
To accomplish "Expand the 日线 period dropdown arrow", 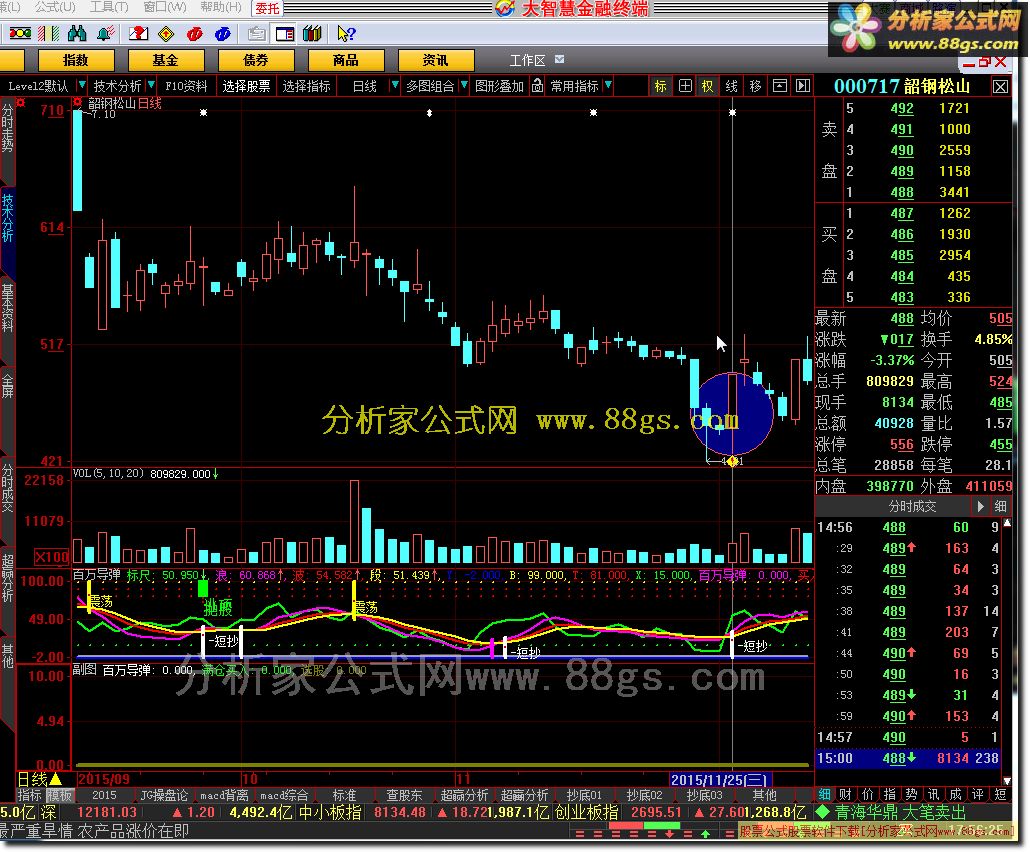I will point(394,85).
